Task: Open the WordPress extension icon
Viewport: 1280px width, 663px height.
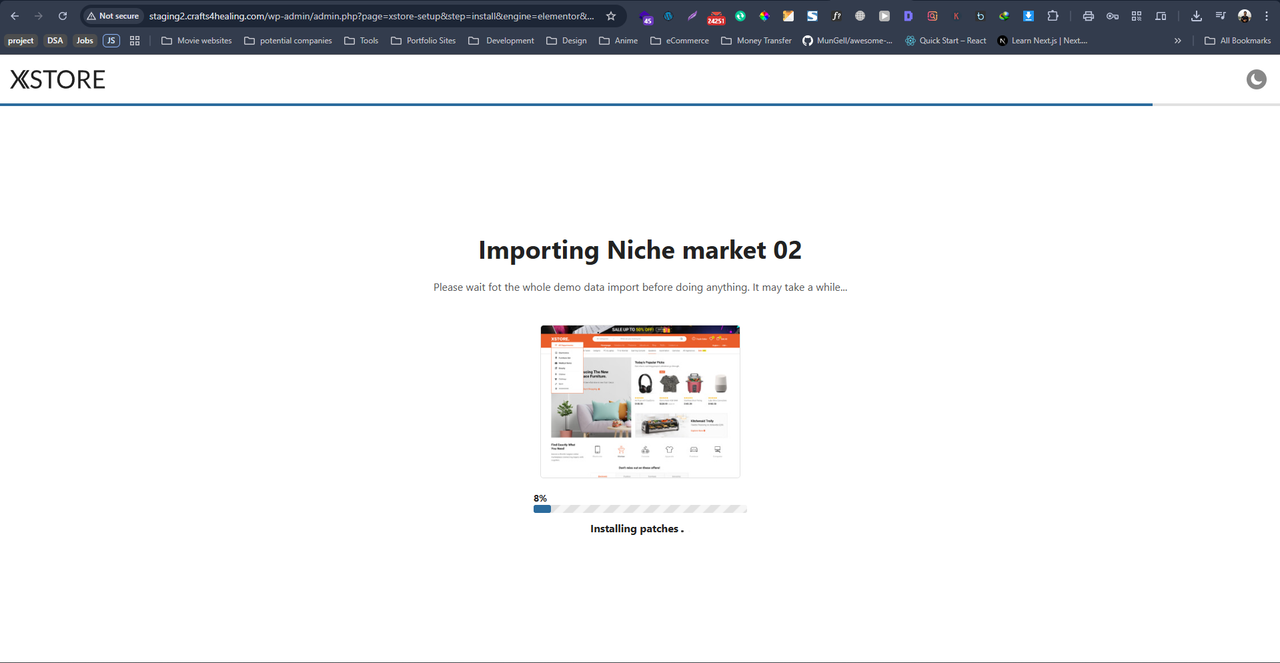Action: pyautogui.click(x=668, y=16)
